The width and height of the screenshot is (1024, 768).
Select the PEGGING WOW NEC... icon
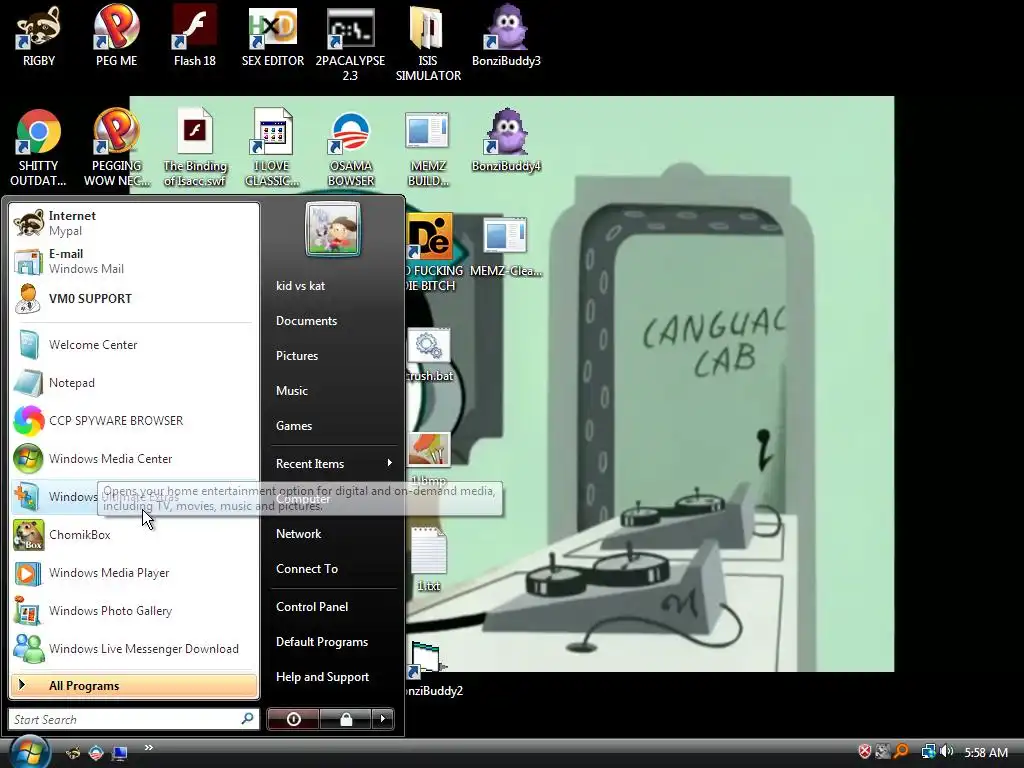[116, 148]
